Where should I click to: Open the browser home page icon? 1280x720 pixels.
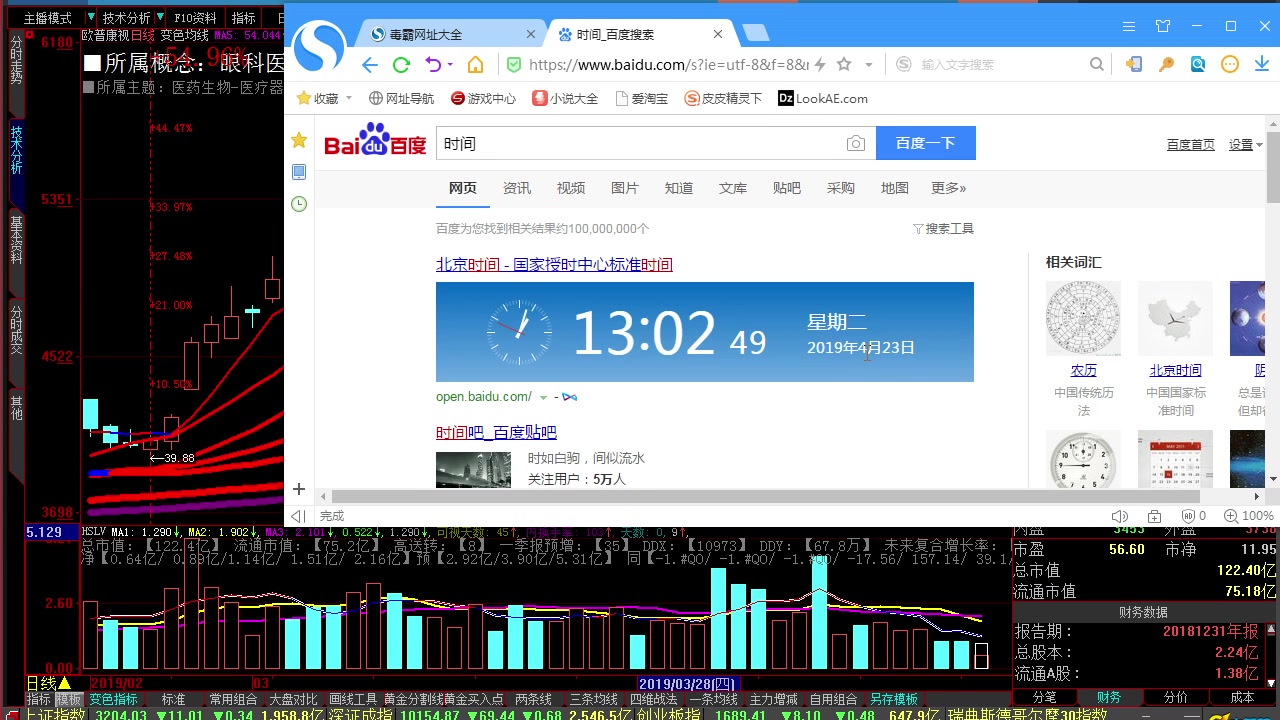[x=476, y=65]
